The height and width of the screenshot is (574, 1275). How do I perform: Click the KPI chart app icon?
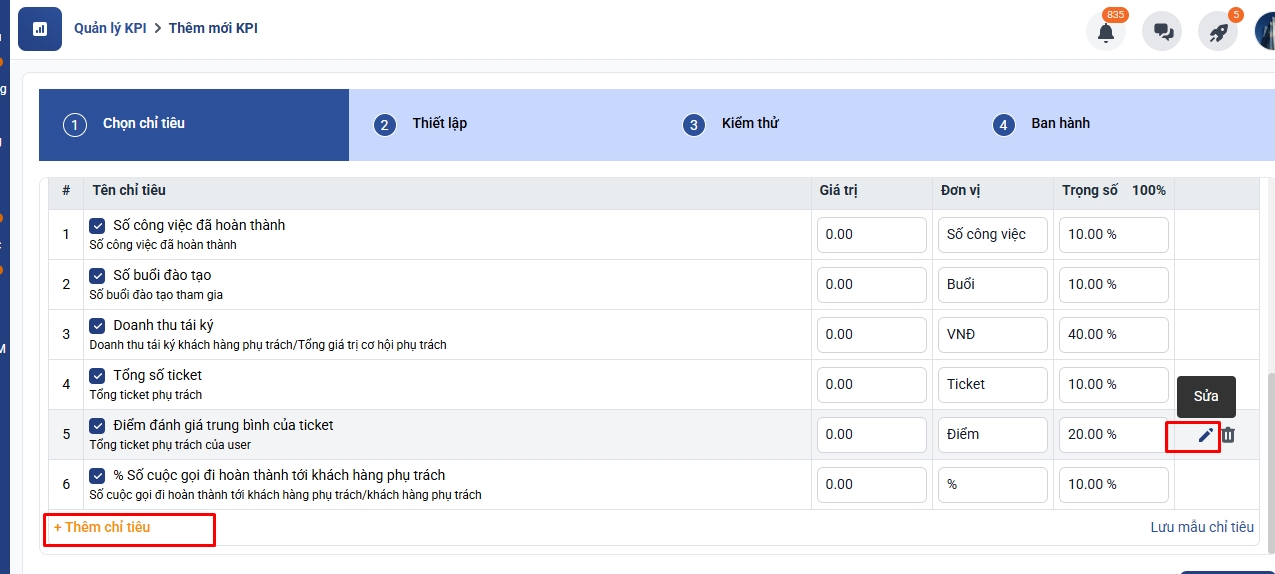(x=40, y=29)
